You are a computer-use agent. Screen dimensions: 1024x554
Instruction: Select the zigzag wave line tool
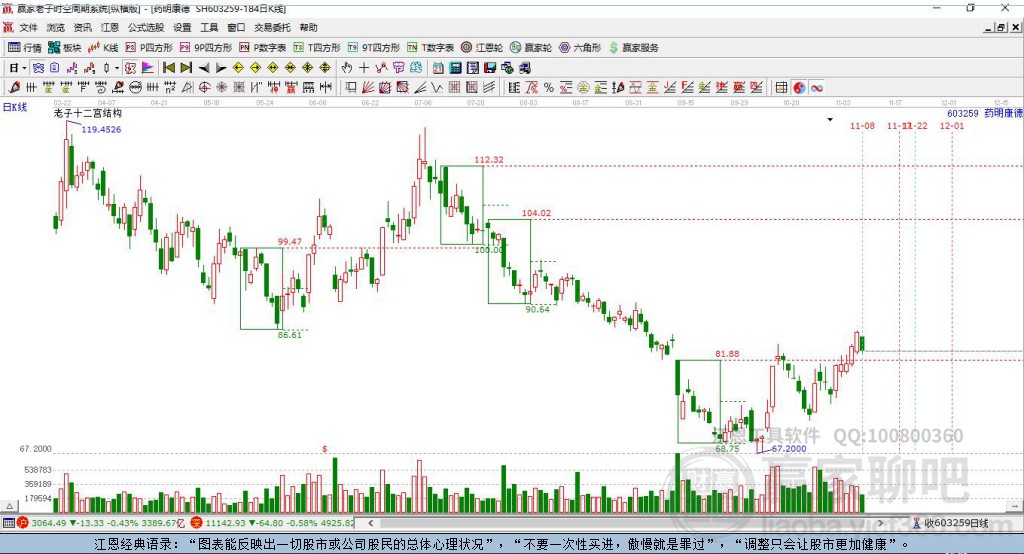(436, 88)
